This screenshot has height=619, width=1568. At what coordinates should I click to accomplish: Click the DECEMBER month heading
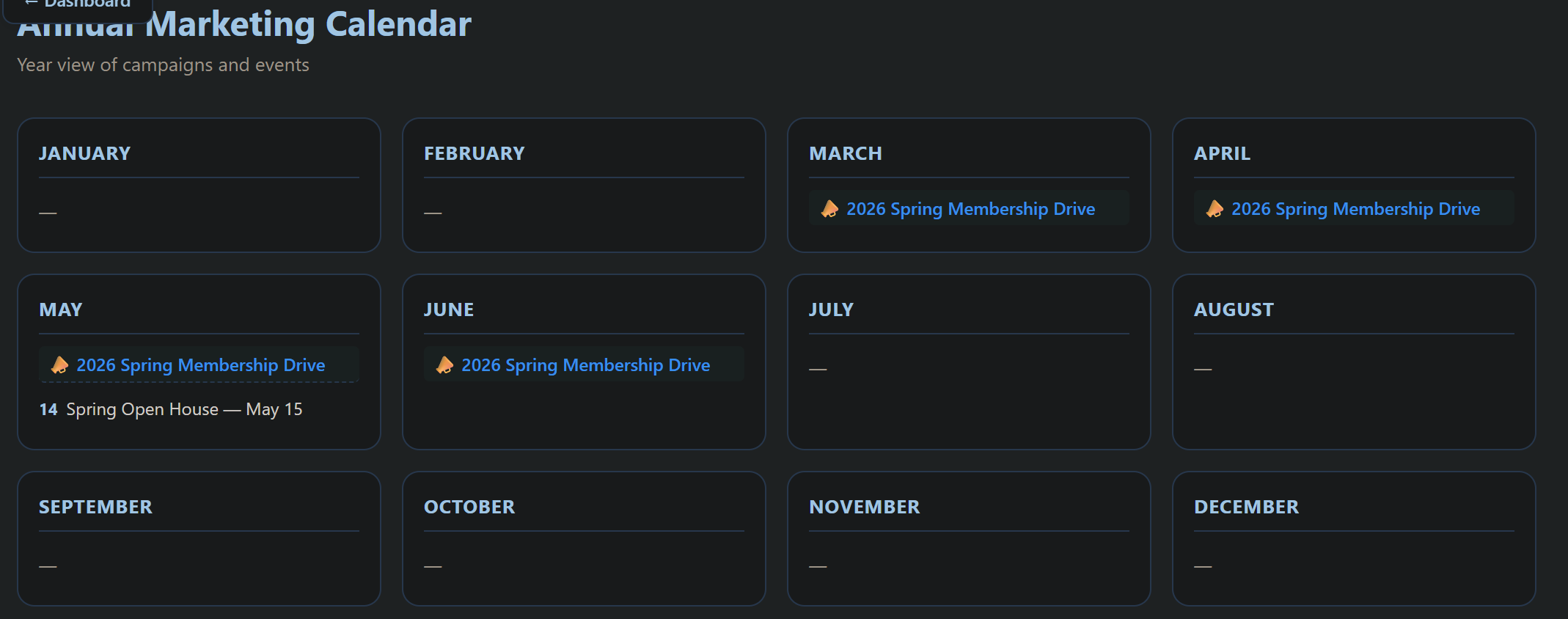(x=1246, y=507)
